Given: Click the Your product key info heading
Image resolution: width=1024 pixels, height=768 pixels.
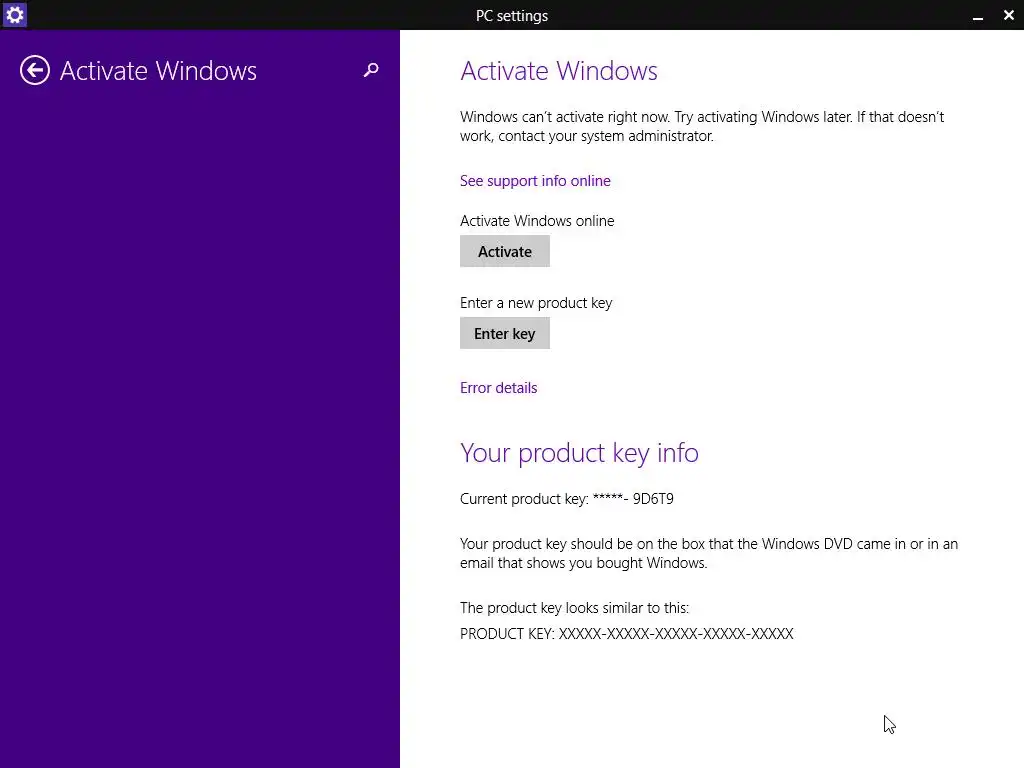Looking at the screenshot, I should (579, 453).
